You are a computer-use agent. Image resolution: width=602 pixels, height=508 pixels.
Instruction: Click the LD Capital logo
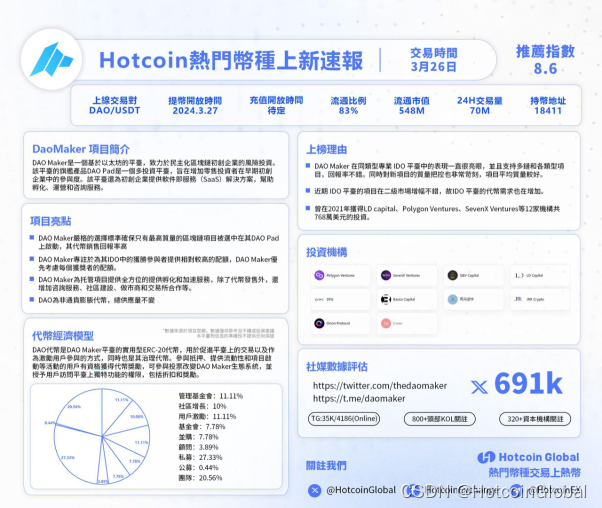(x=519, y=275)
